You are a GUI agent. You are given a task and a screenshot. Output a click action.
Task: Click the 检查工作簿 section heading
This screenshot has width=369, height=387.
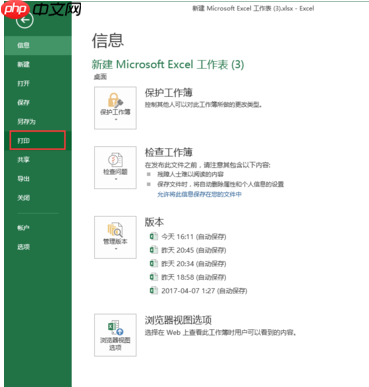168,152
